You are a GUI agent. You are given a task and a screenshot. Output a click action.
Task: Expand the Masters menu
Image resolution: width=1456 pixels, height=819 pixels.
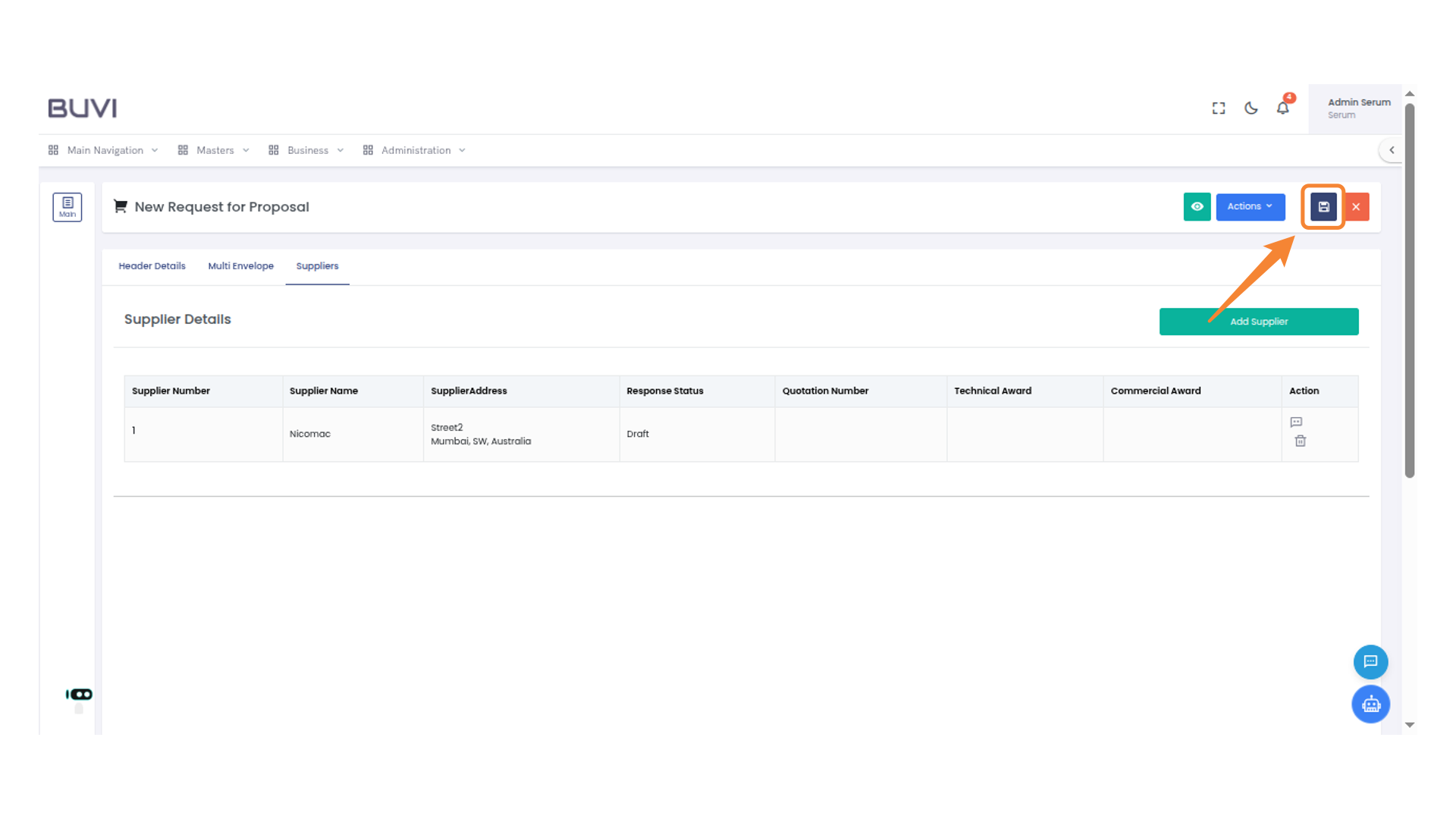214,150
